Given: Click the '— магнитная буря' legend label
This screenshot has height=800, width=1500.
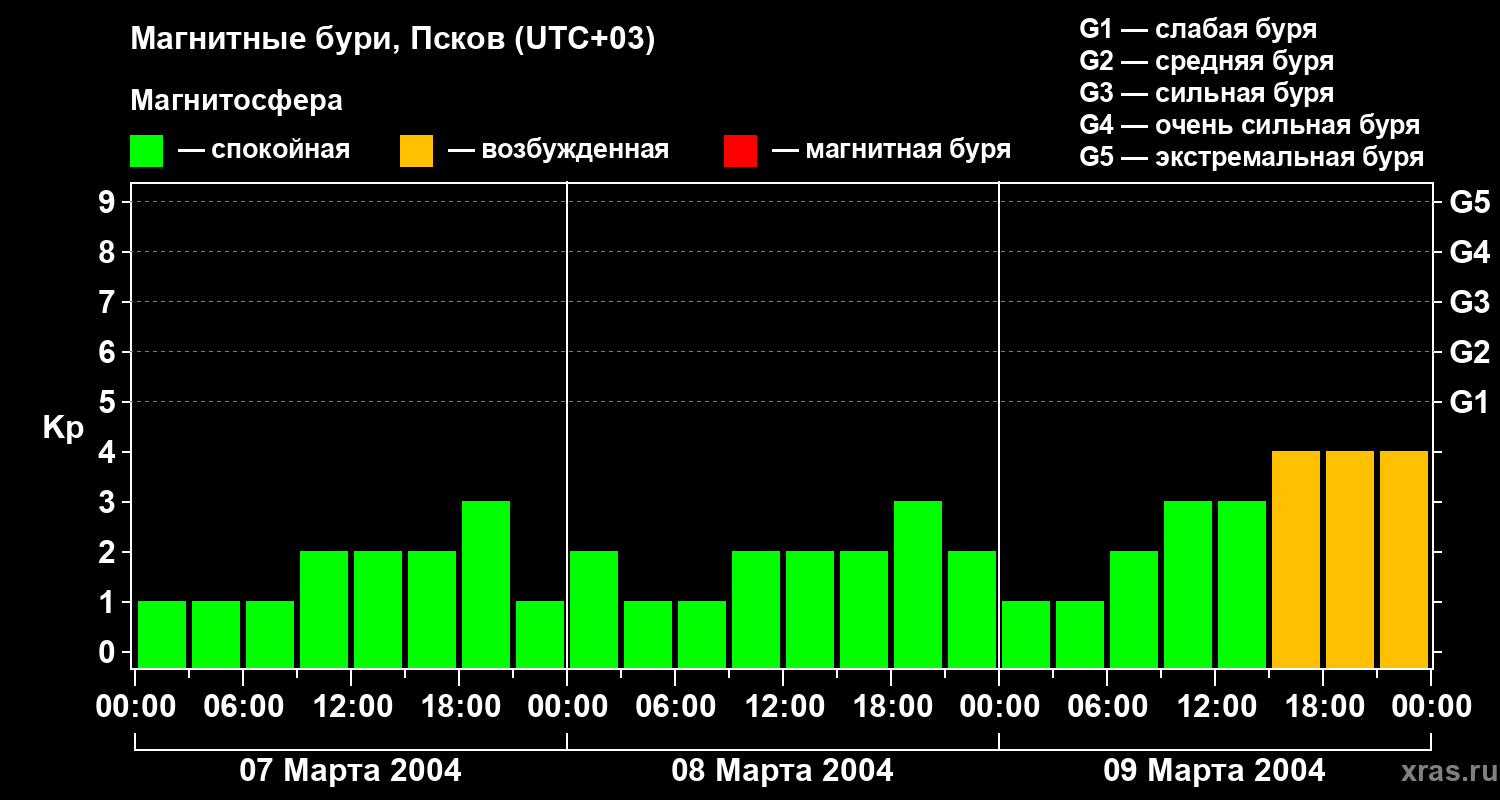Looking at the screenshot, I should [x=892, y=150].
